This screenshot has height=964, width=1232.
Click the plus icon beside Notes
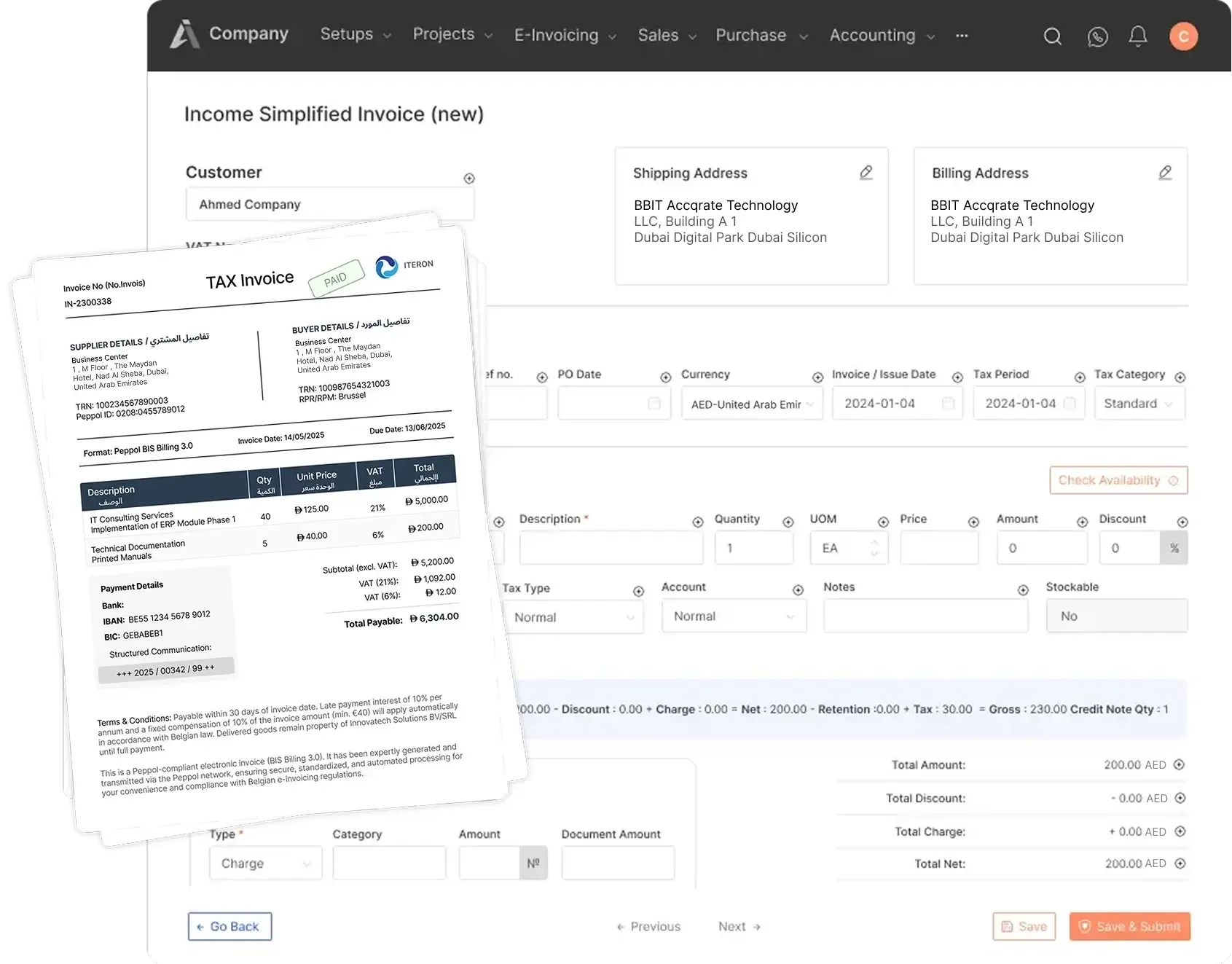click(1023, 590)
